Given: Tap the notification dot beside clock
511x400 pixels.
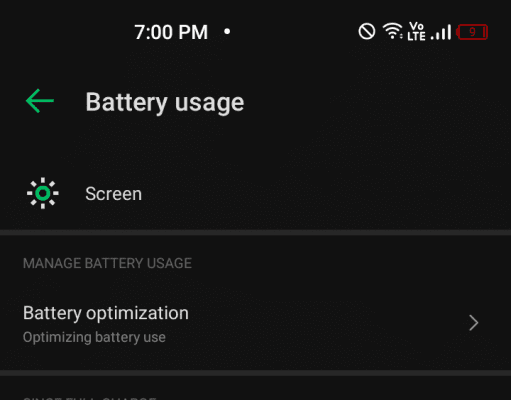Looking at the screenshot, I should (227, 32).
